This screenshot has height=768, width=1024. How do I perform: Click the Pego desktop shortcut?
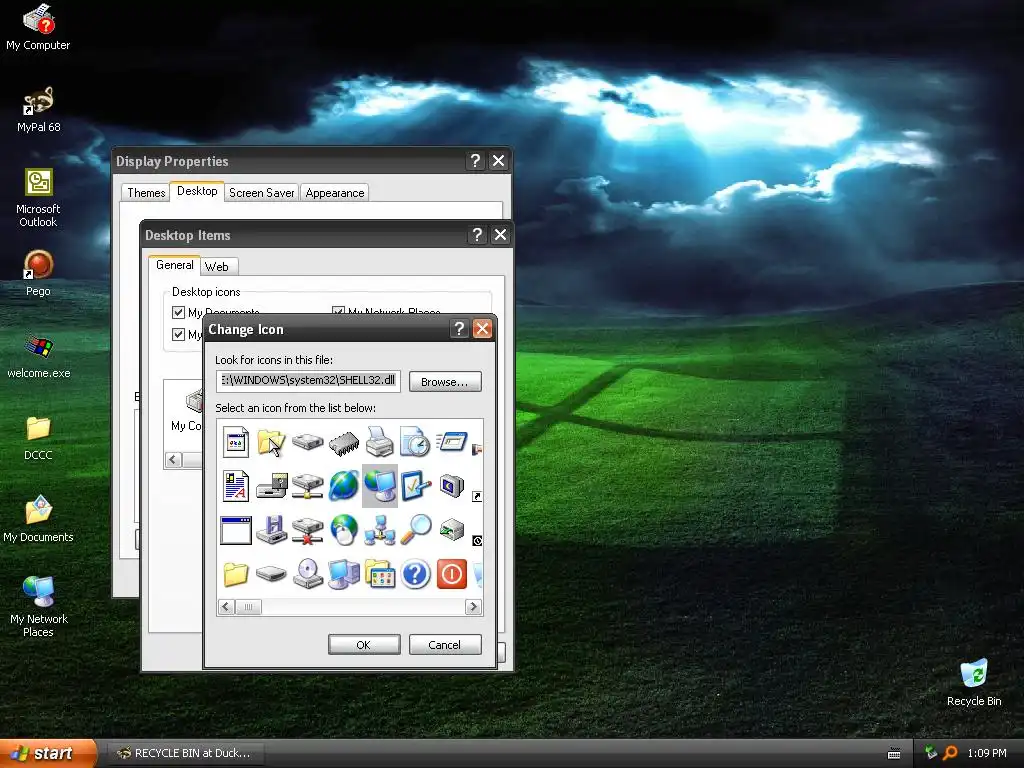[x=38, y=274]
